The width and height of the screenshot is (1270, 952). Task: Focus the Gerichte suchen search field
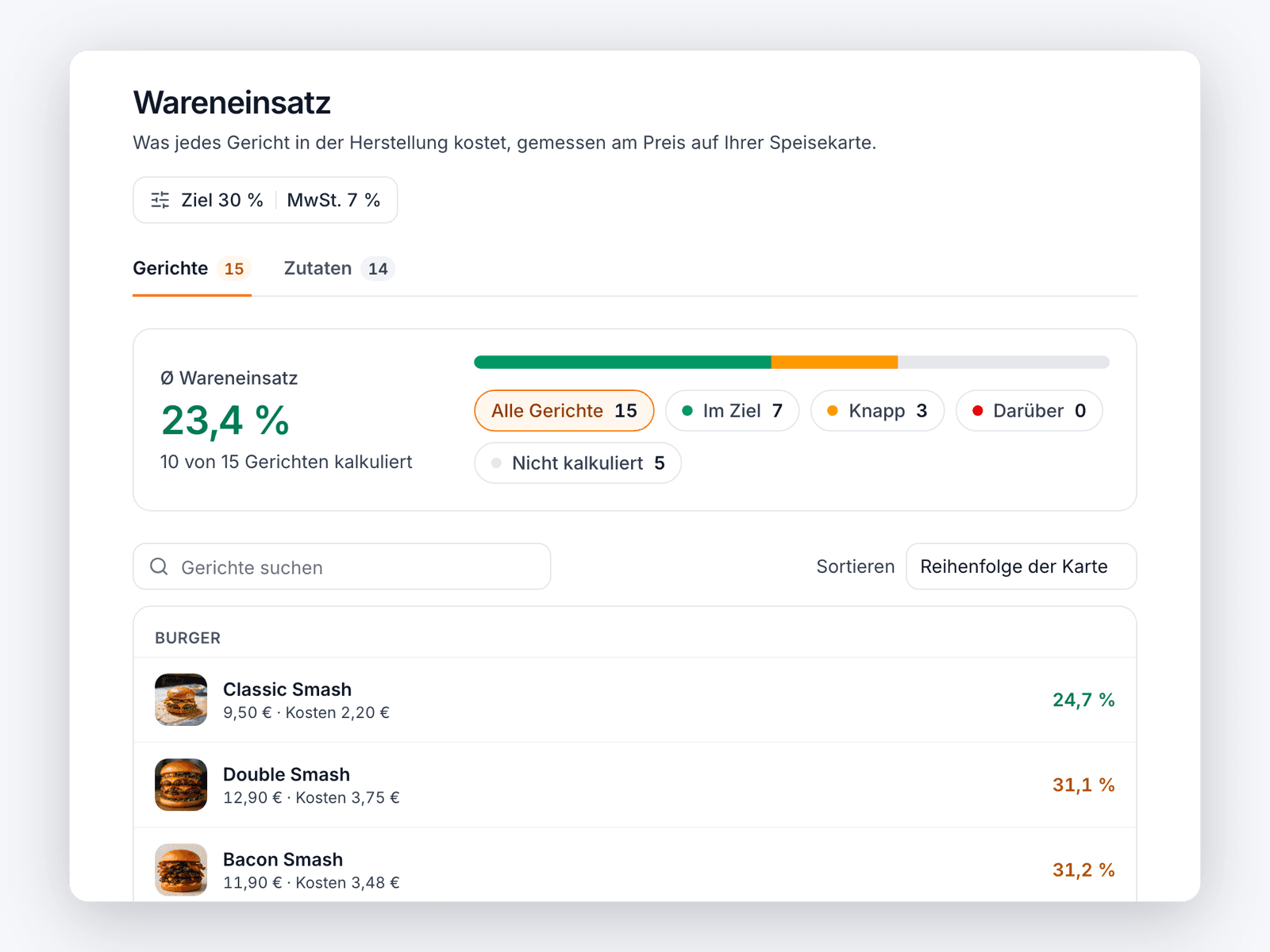coord(342,566)
